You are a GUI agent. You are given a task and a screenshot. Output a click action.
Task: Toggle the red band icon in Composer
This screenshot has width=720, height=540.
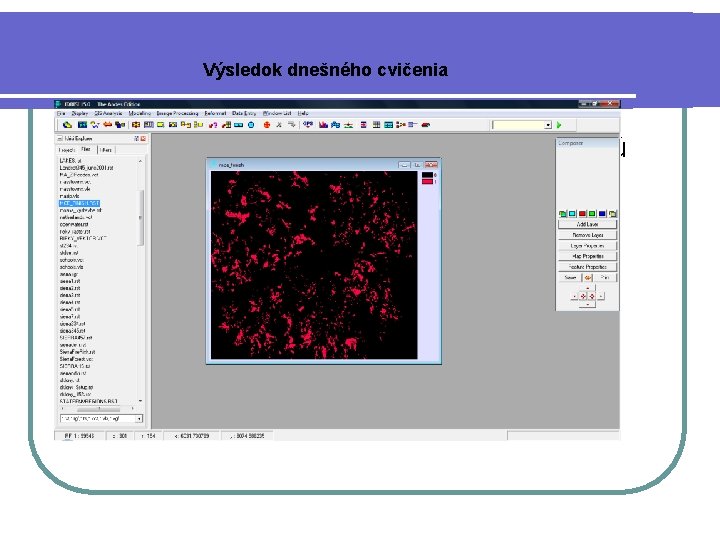[x=582, y=214]
